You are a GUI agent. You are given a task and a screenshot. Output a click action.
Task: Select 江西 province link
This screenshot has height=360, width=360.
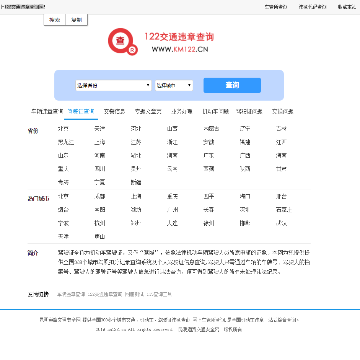point(281,142)
